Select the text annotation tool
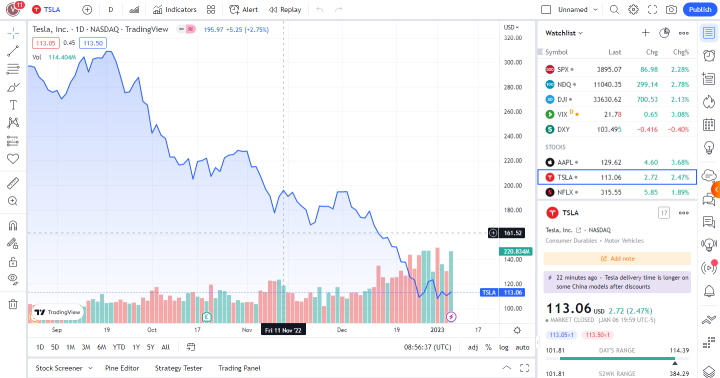 click(13, 105)
